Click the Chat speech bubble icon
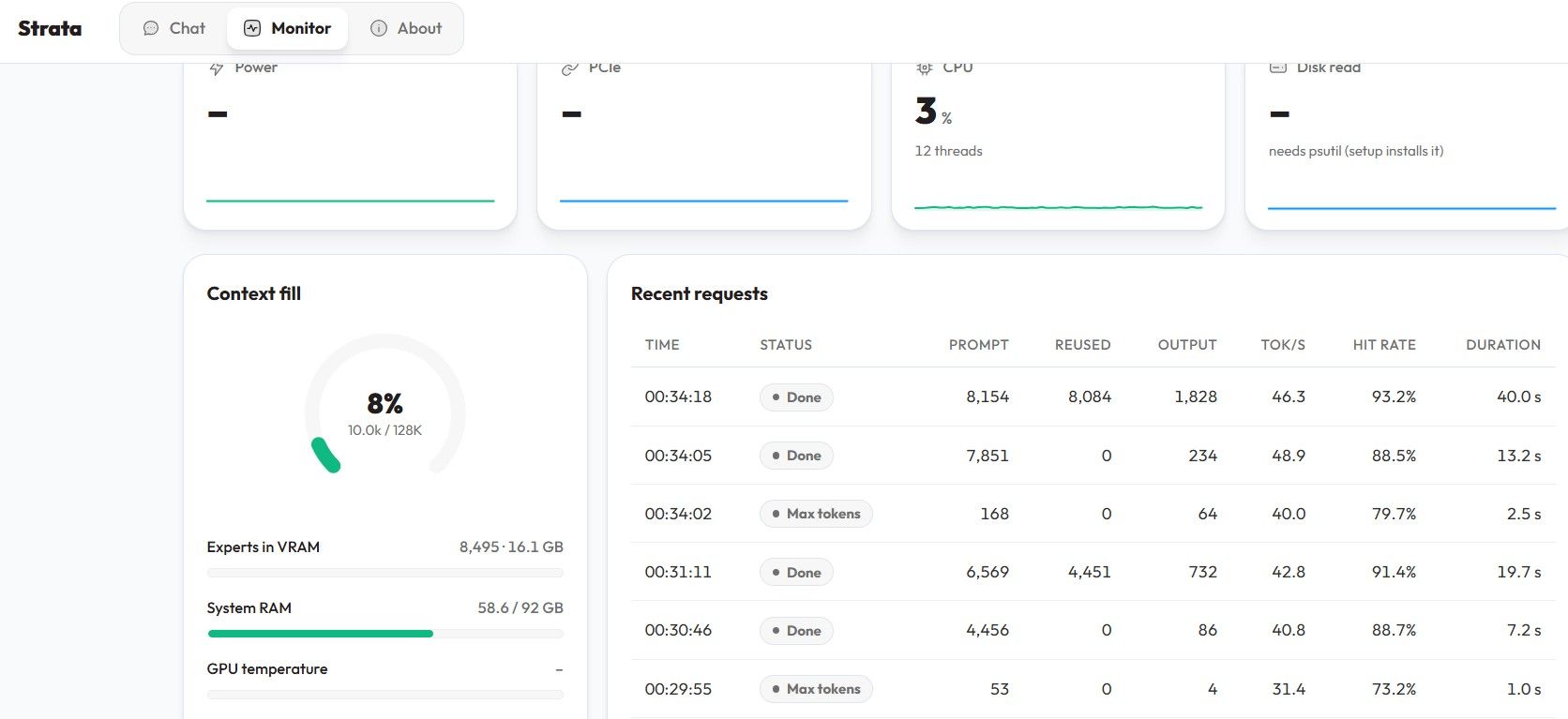The width and height of the screenshot is (1568, 719). click(151, 28)
